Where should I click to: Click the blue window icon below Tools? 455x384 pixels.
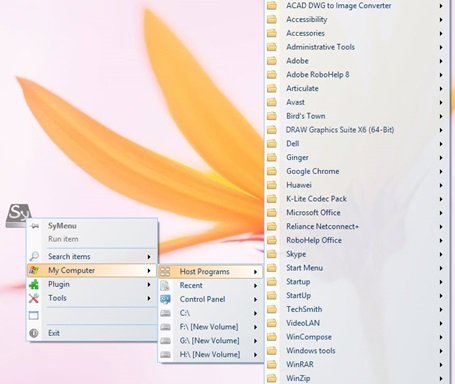34,315
